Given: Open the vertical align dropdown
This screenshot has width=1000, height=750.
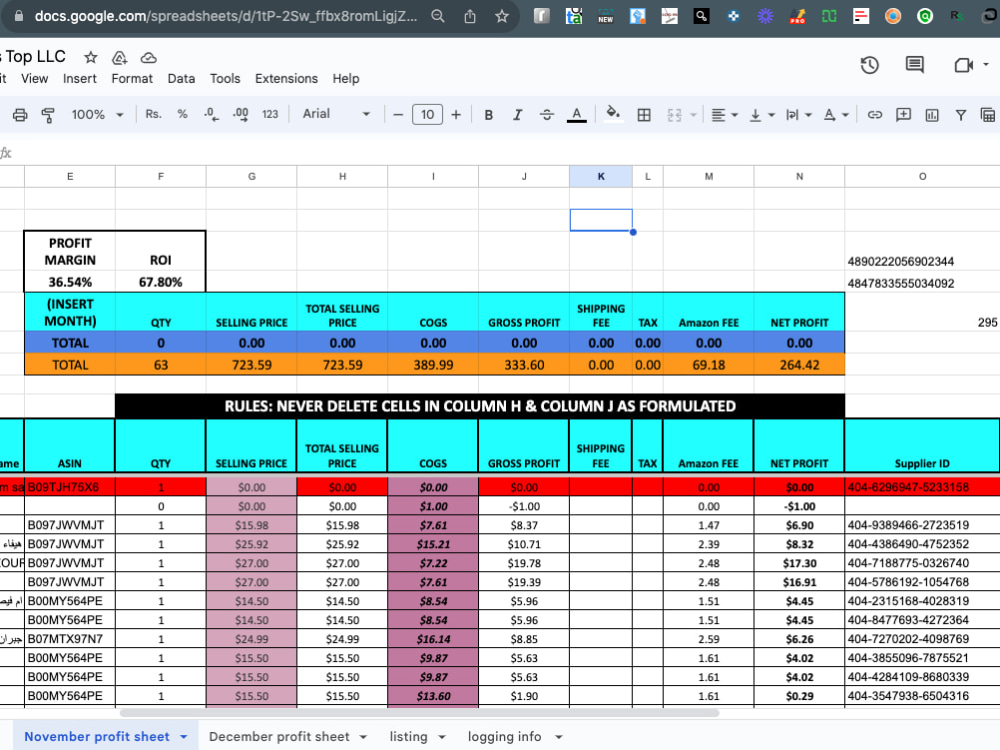Looking at the screenshot, I should 761,115.
